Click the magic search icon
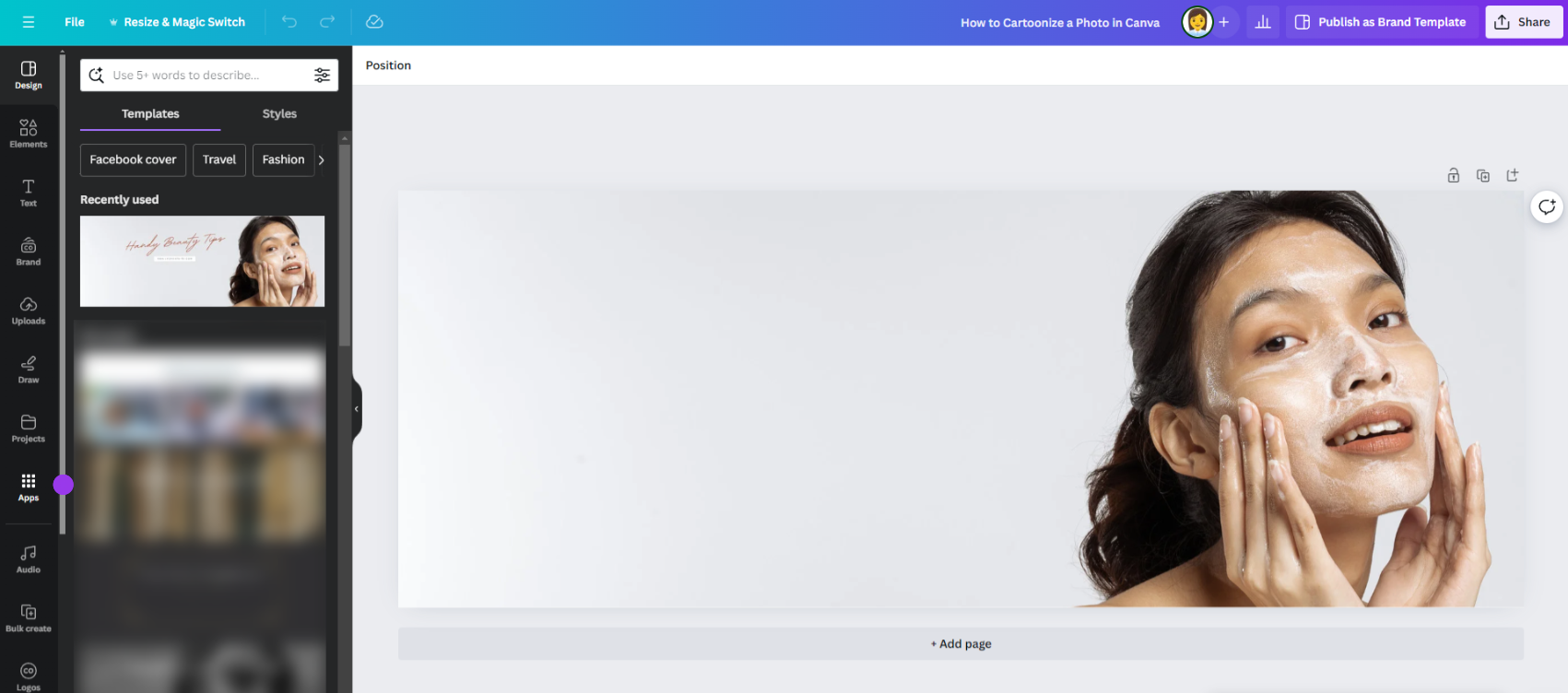 pyautogui.click(x=97, y=76)
